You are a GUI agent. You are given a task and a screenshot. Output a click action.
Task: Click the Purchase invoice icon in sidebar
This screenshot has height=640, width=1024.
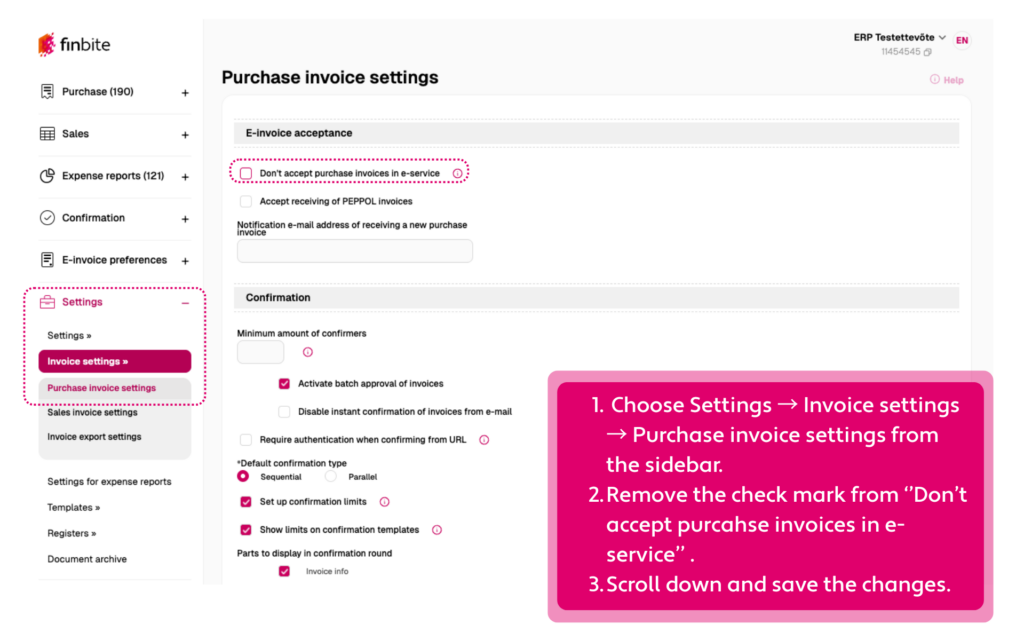(47, 92)
